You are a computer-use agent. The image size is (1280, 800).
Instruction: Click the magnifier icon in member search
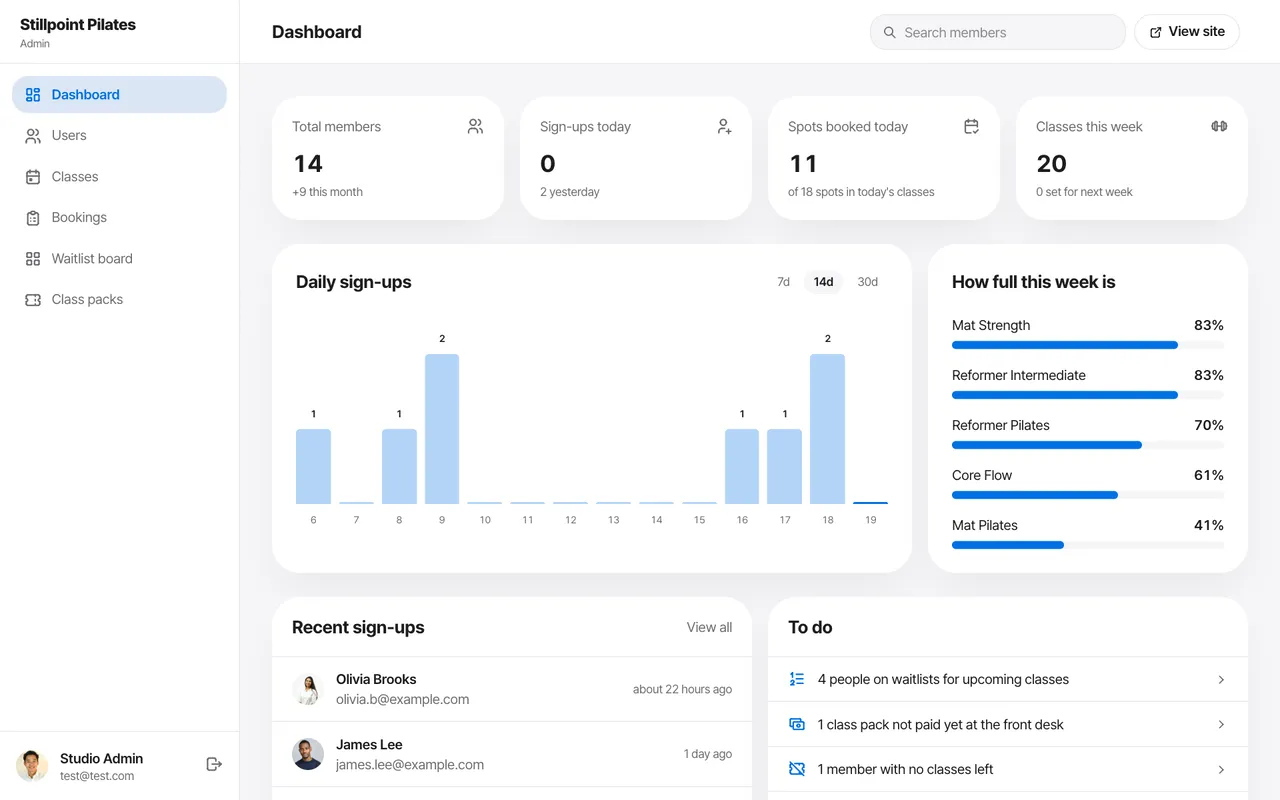point(889,32)
